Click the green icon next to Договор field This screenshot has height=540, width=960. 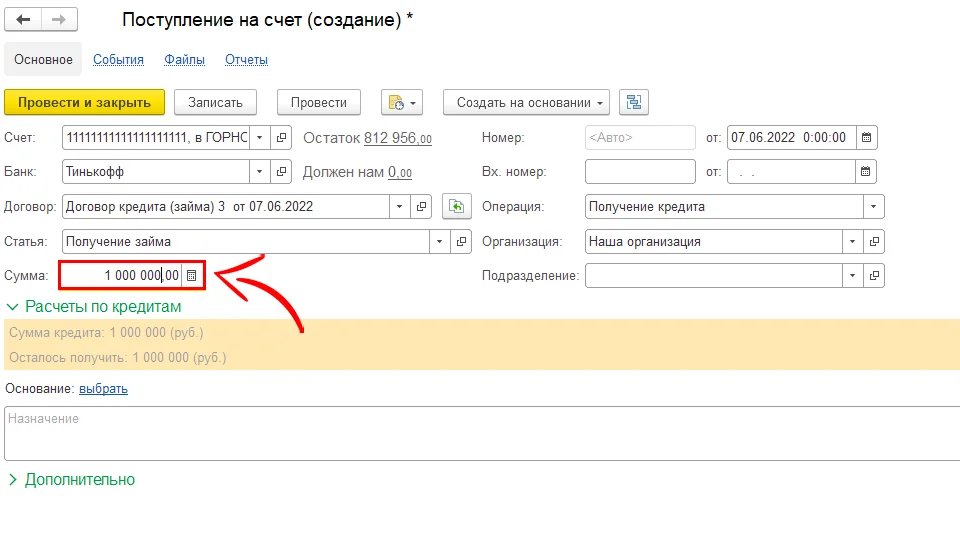pyautogui.click(x=456, y=207)
